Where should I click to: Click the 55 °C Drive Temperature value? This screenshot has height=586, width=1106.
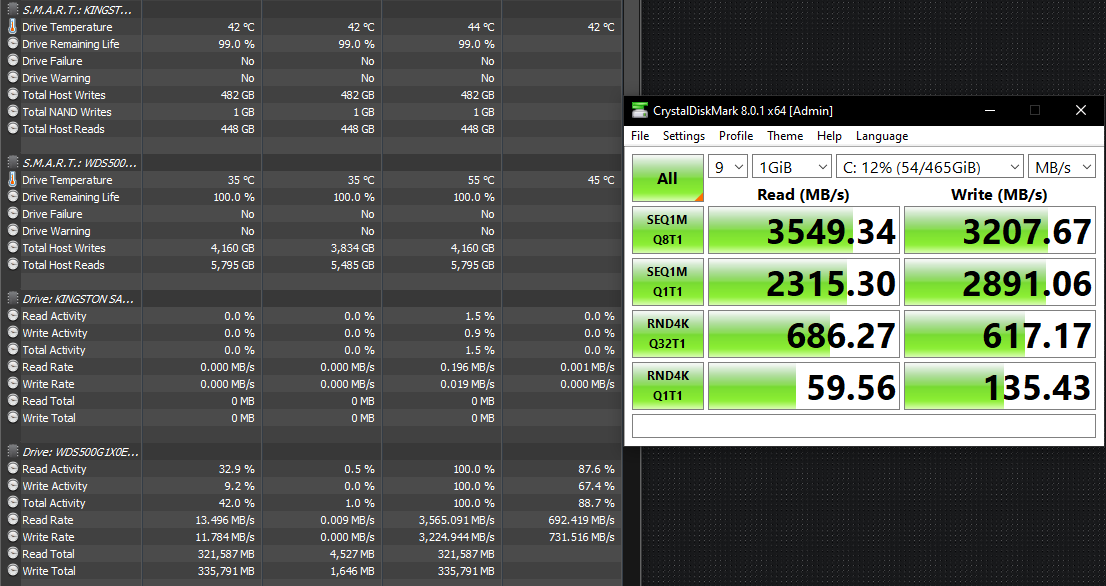[x=481, y=180]
